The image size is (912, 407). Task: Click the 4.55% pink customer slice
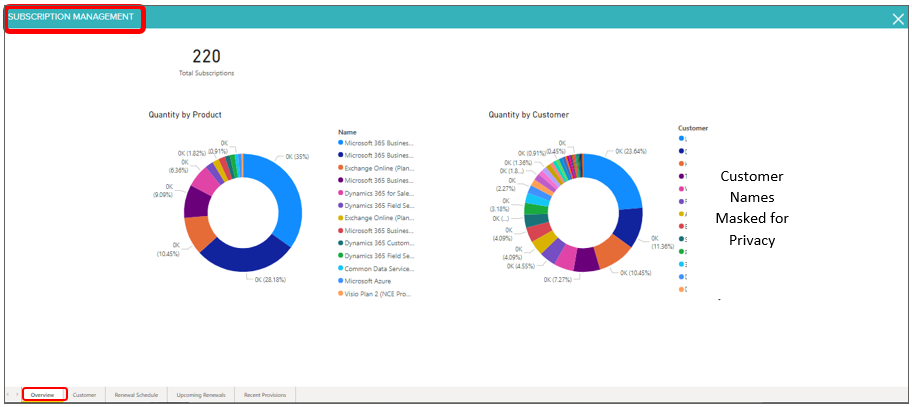(565, 257)
